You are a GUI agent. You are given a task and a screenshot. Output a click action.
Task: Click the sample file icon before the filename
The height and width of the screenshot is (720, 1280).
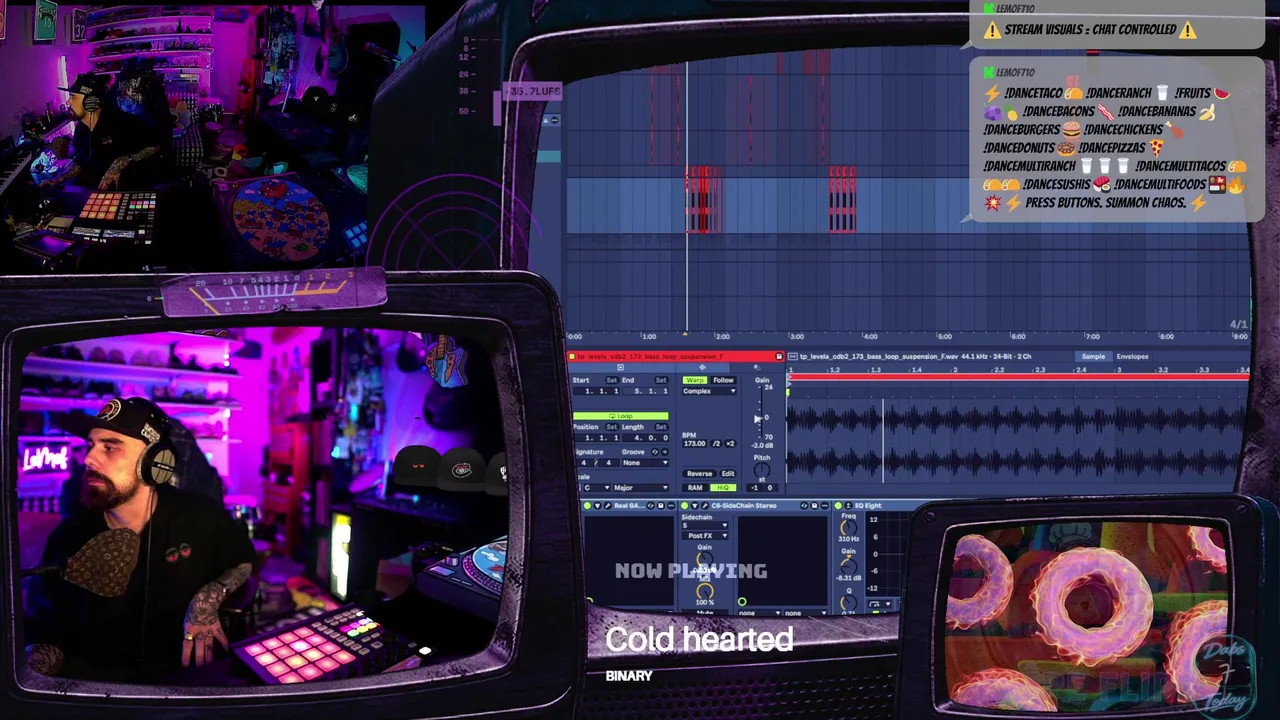(792, 356)
